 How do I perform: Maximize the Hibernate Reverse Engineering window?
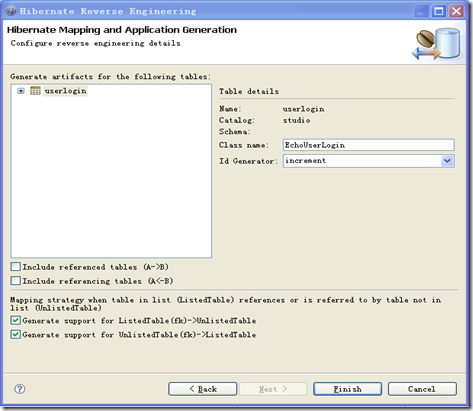439,12
